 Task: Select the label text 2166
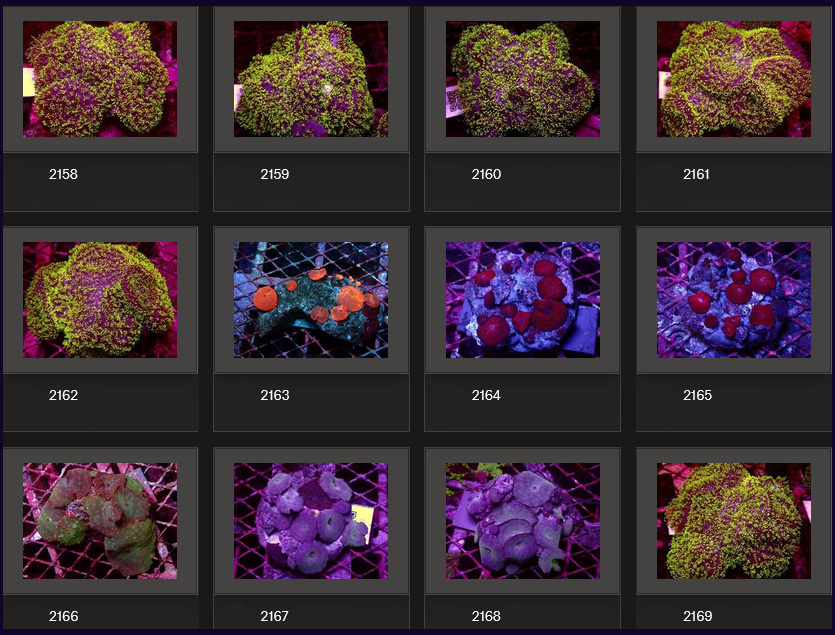tap(63, 616)
